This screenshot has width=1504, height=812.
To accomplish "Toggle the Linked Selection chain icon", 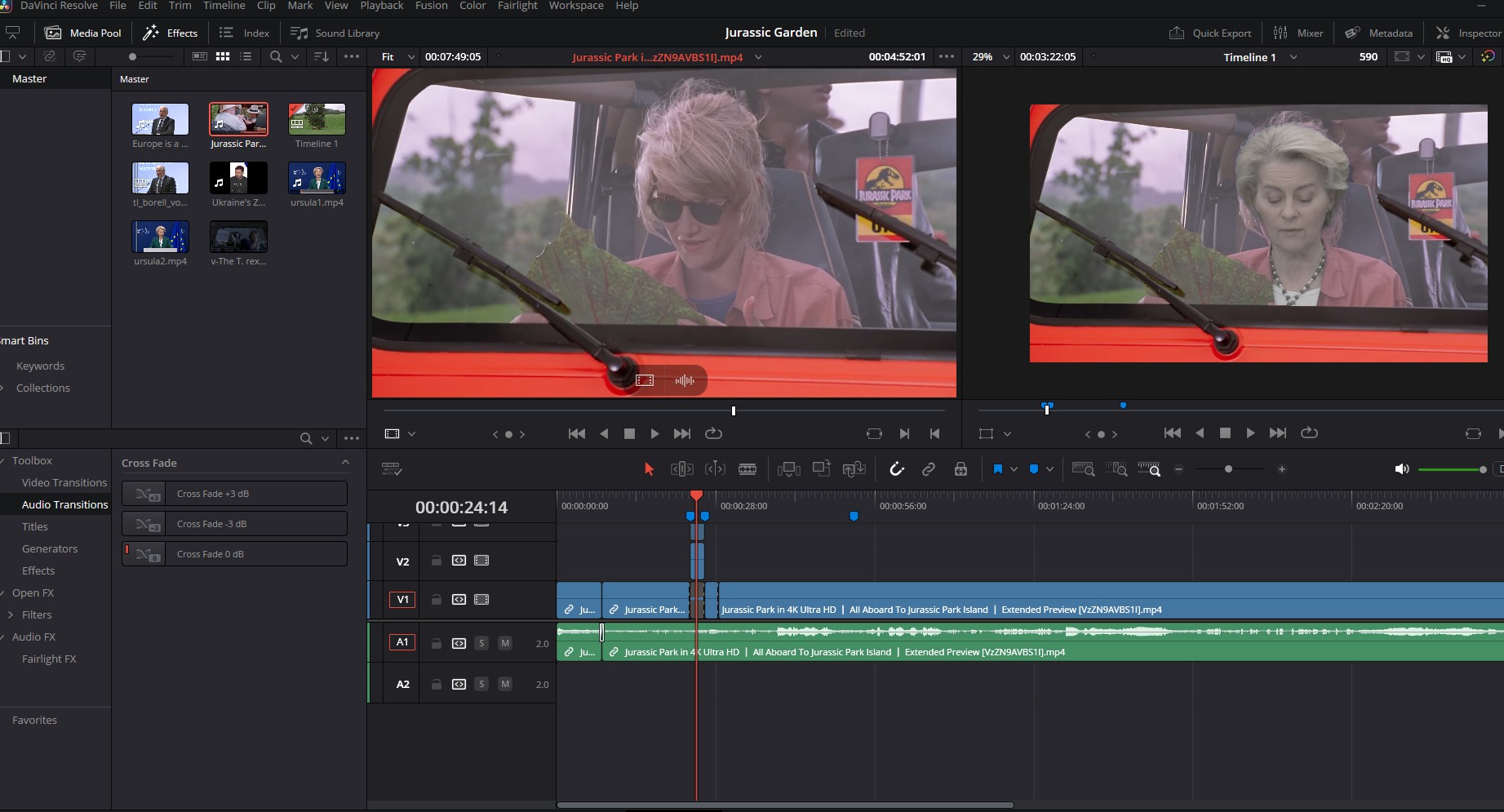I will 929,469.
